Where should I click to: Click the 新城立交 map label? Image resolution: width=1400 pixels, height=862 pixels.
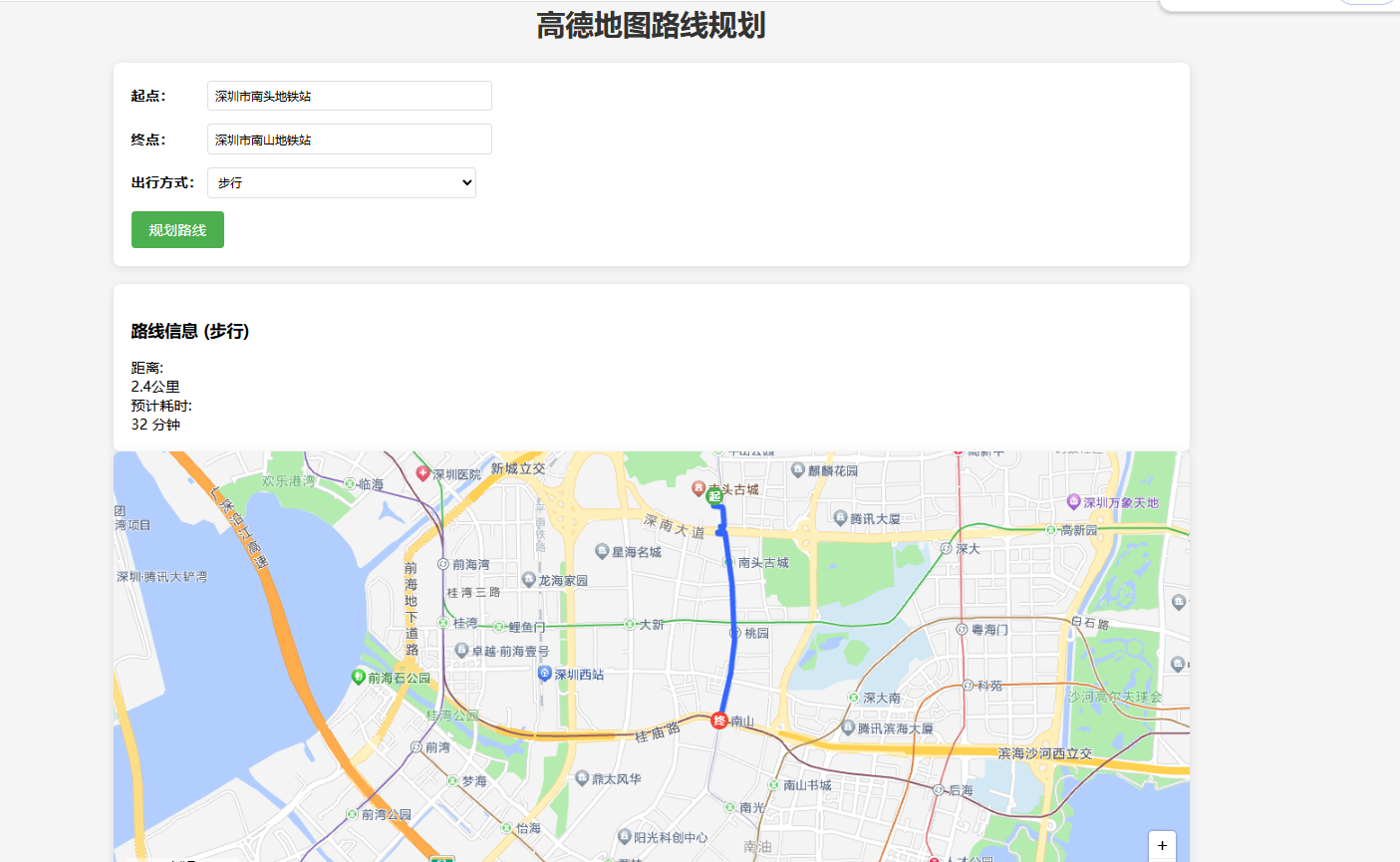(x=518, y=468)
